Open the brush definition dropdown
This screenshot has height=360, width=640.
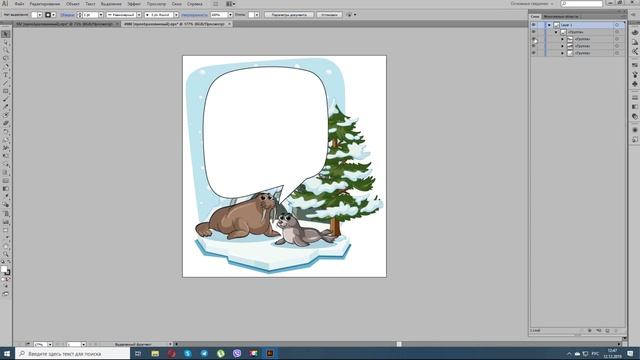176,15
